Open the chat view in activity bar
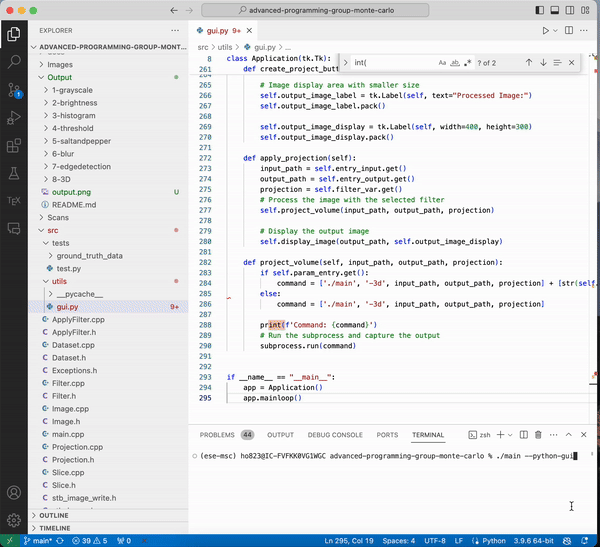 [x=14, y=229]
